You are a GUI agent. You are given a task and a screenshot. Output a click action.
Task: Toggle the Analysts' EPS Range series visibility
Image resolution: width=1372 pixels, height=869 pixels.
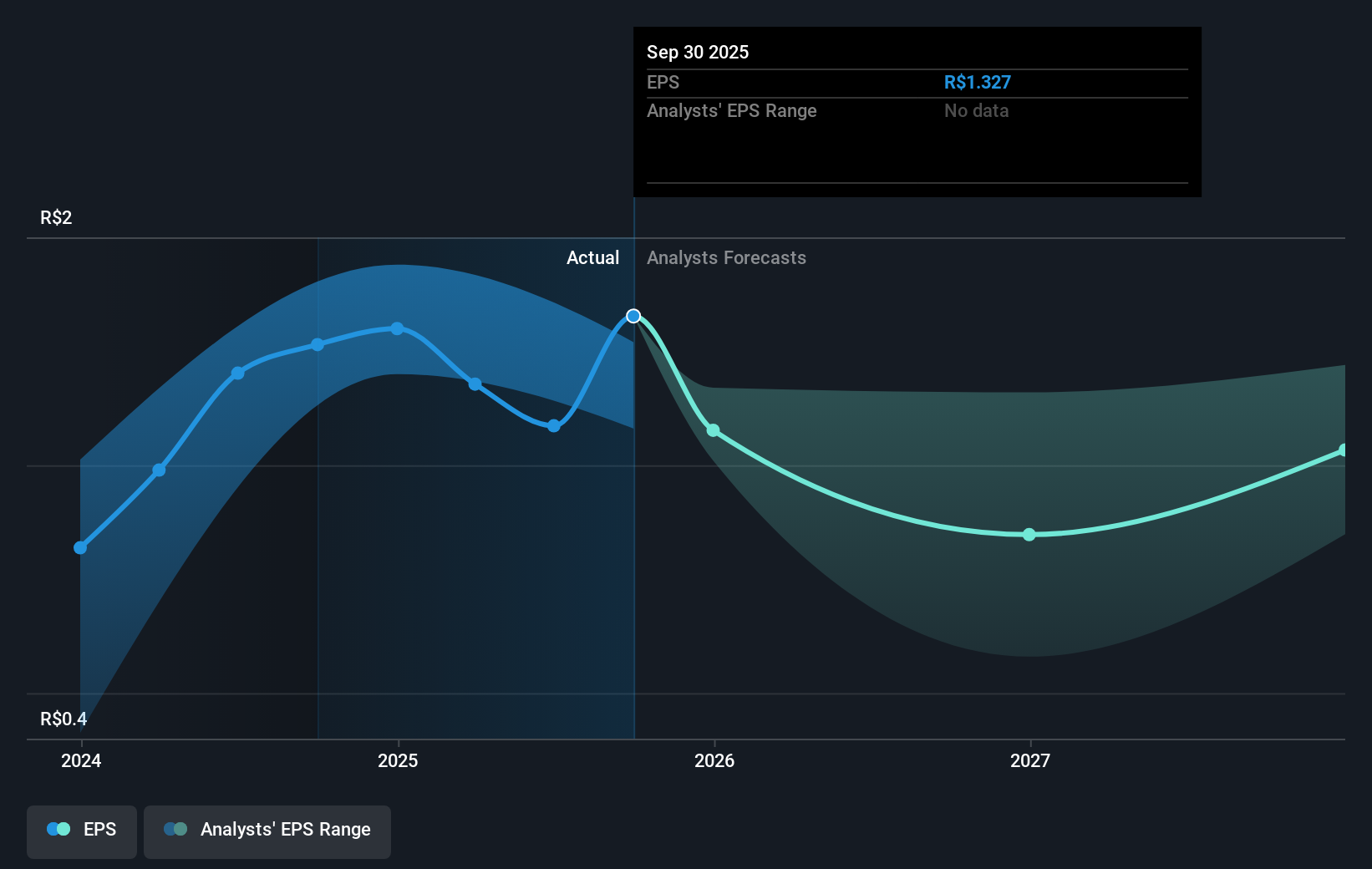point(267,831)
